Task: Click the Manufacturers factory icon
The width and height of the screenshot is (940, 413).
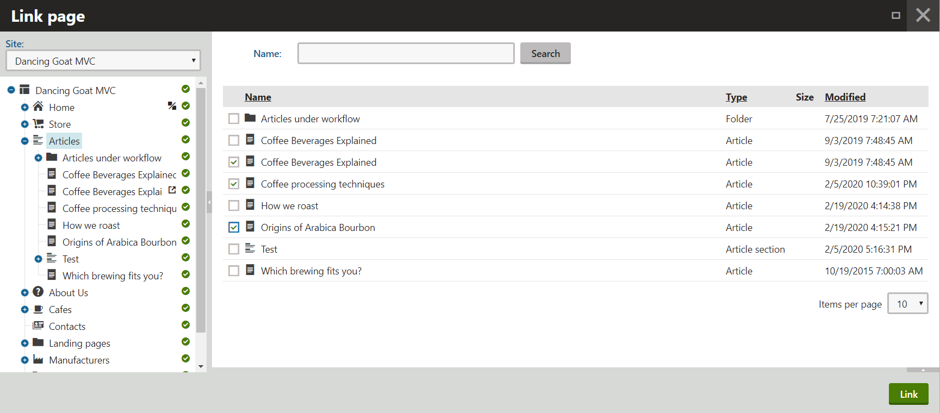Action: click(x=38, y=360)
